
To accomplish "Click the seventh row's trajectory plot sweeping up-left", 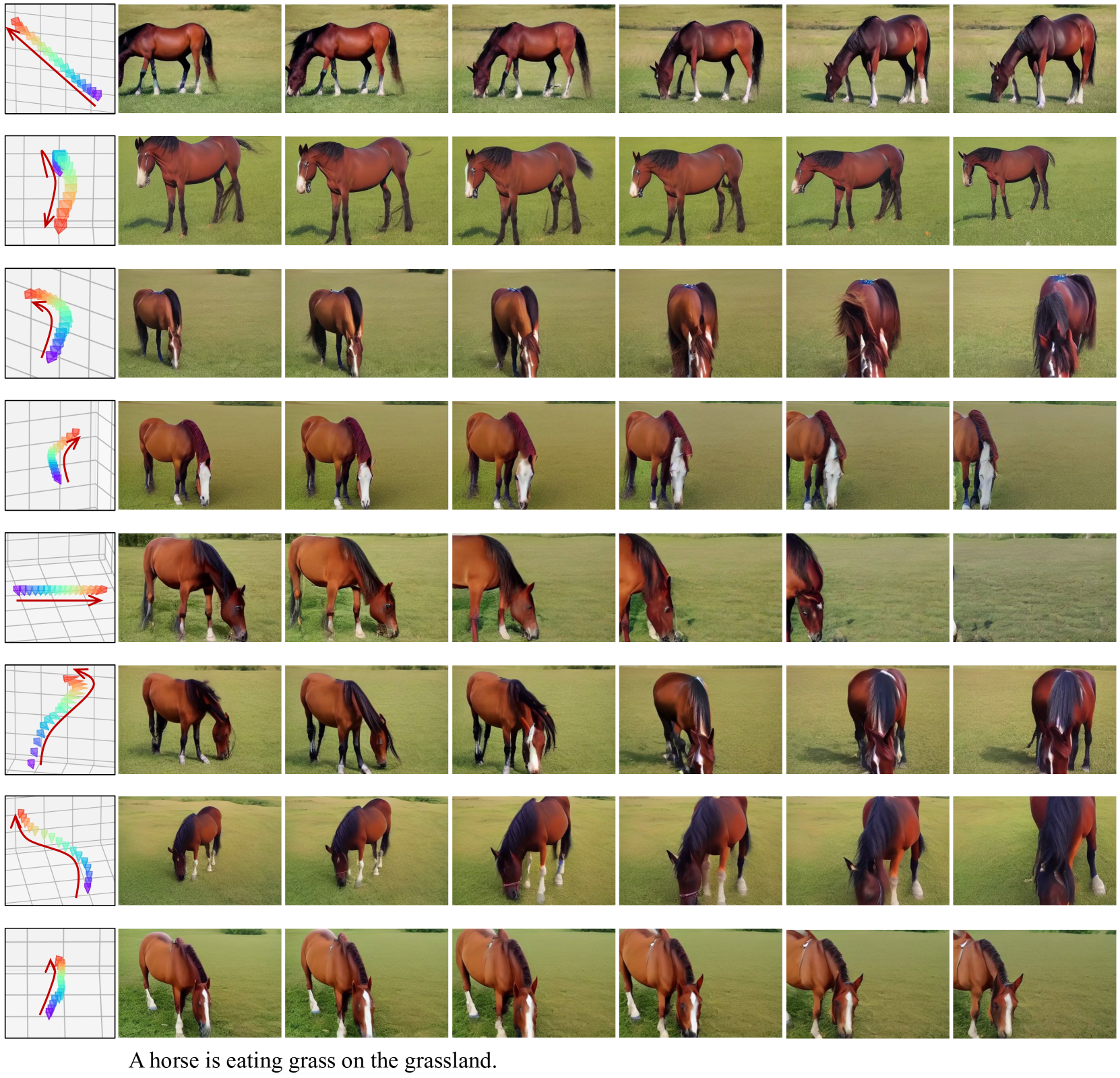I will (60, 851).
